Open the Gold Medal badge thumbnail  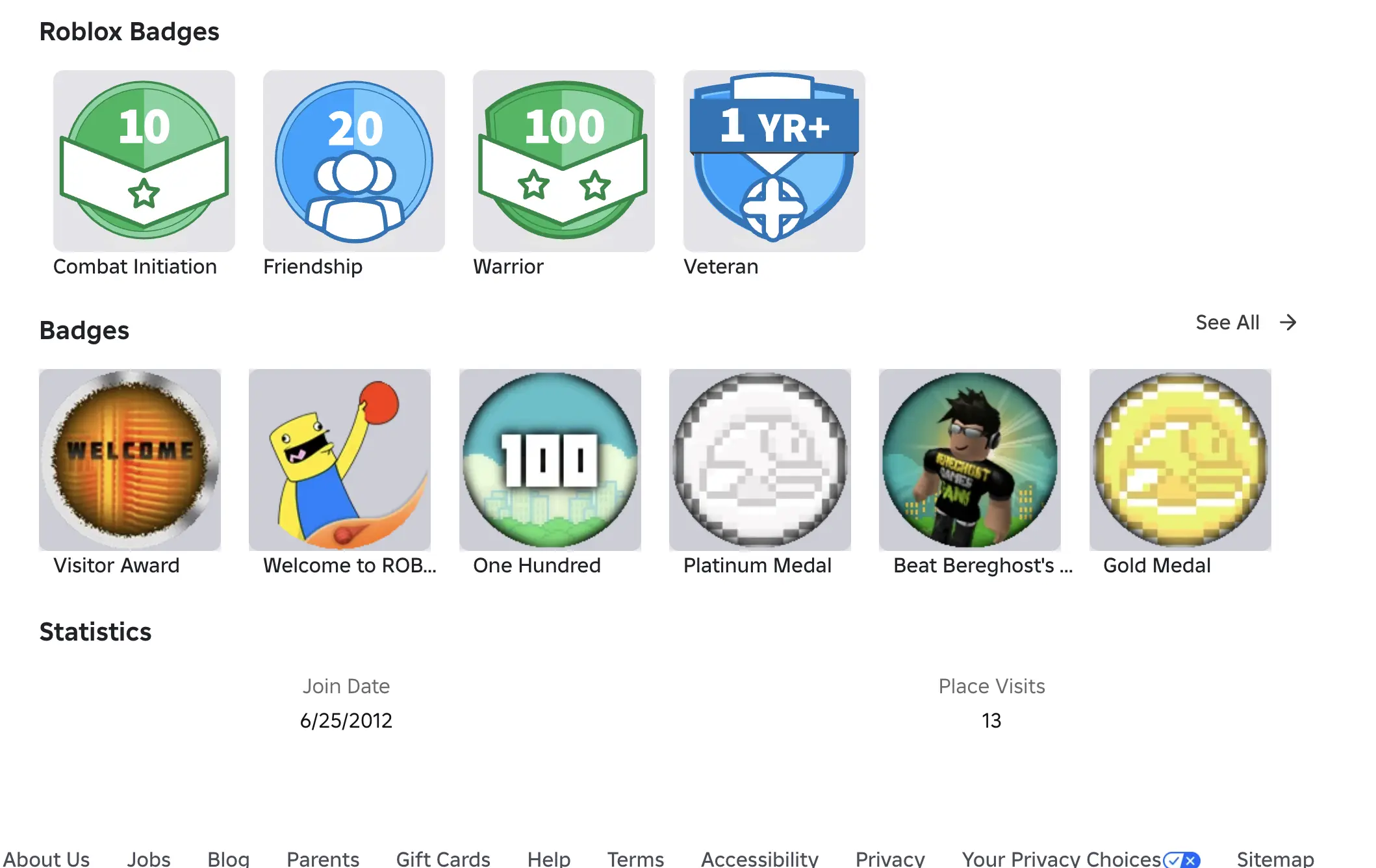click(1180, 460)
